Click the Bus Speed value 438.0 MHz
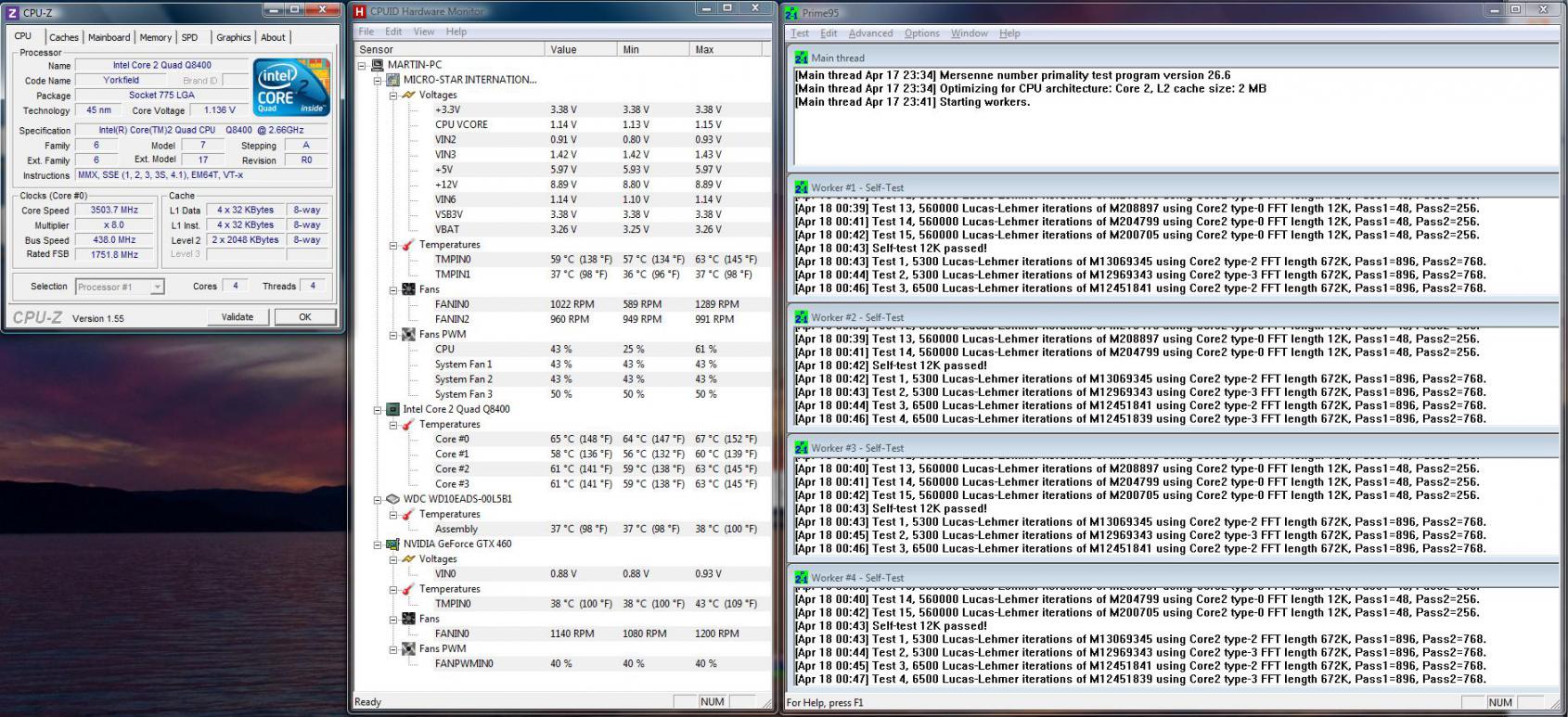Viewport: 1568px width, 717px height. pyautogui.click(x=114, y=240)
